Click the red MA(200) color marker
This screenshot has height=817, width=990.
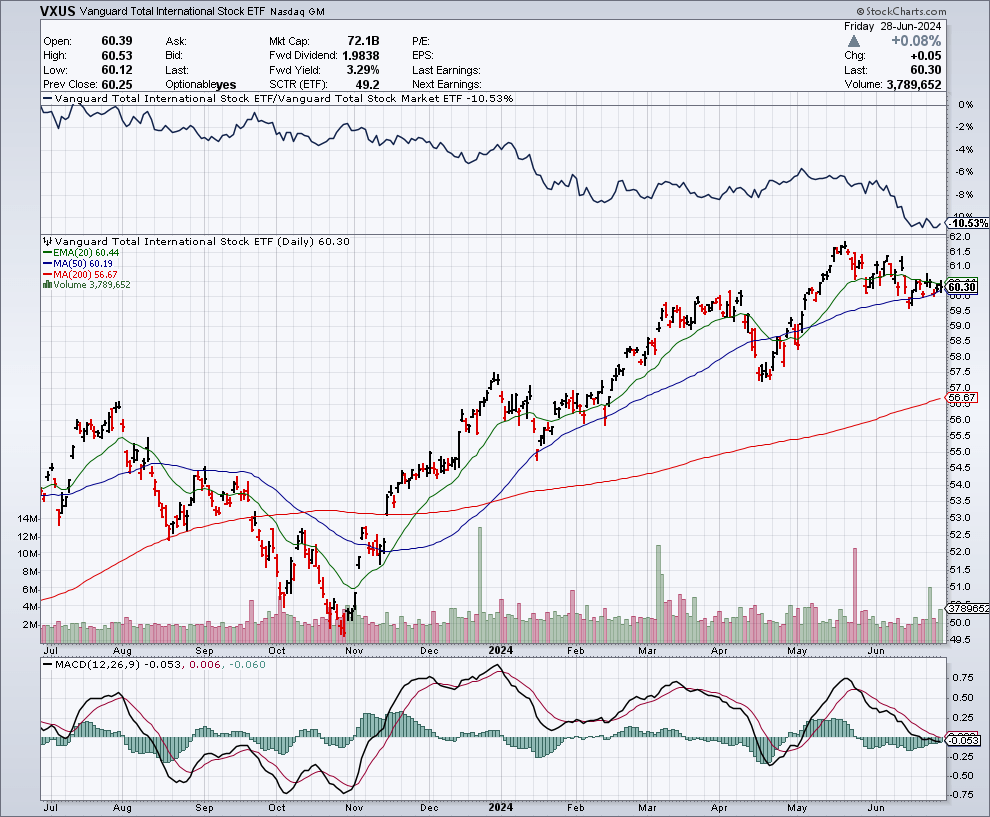tap(48, 274)
